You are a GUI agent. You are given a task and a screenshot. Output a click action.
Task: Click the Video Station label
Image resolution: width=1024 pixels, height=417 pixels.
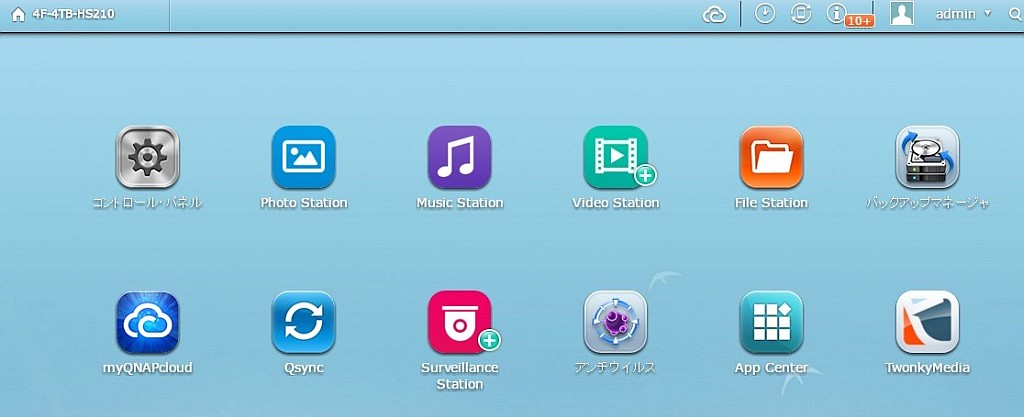point(616,203)
